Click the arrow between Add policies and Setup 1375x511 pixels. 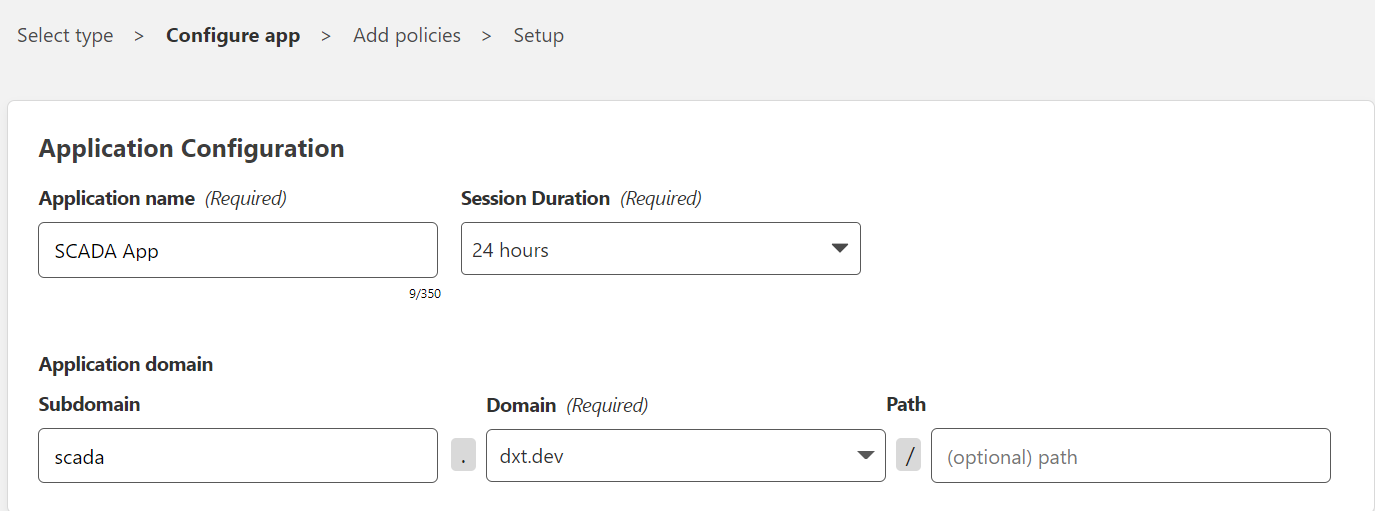click(487, 35)
